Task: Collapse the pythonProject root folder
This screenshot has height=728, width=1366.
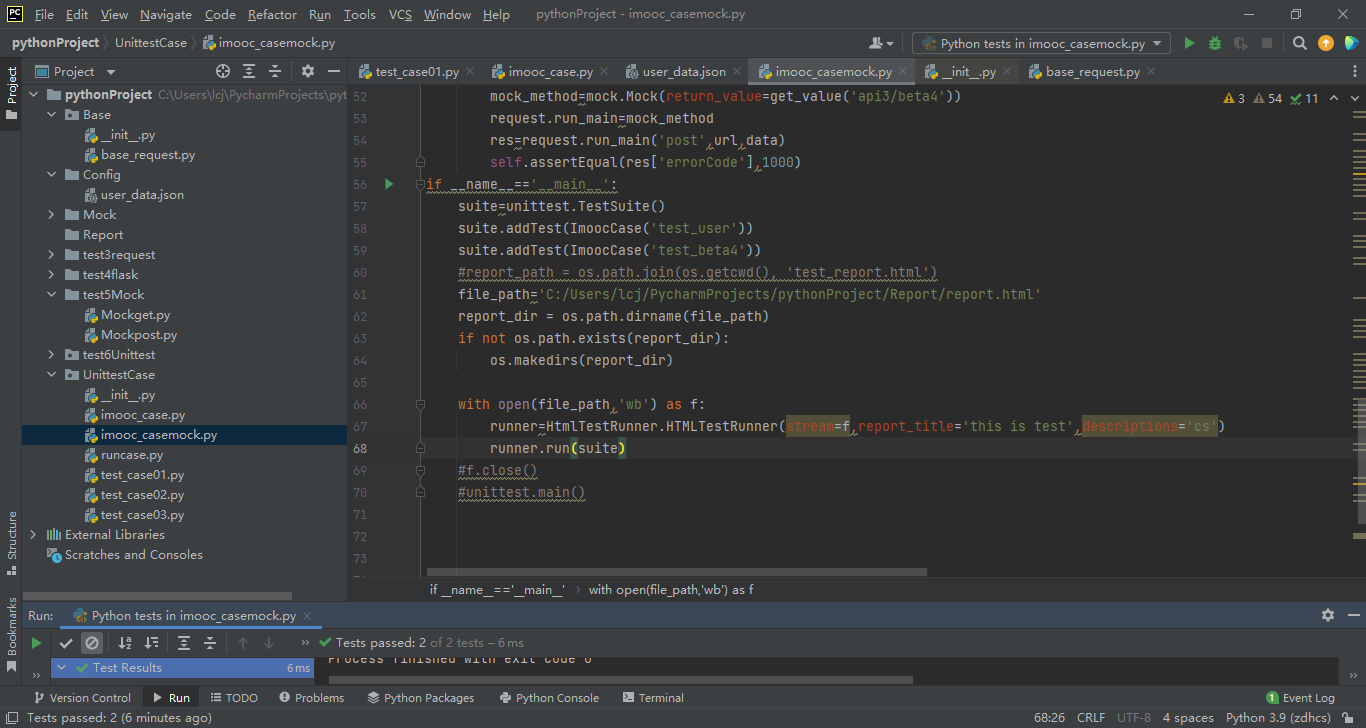Action: (x=33, y=94)
